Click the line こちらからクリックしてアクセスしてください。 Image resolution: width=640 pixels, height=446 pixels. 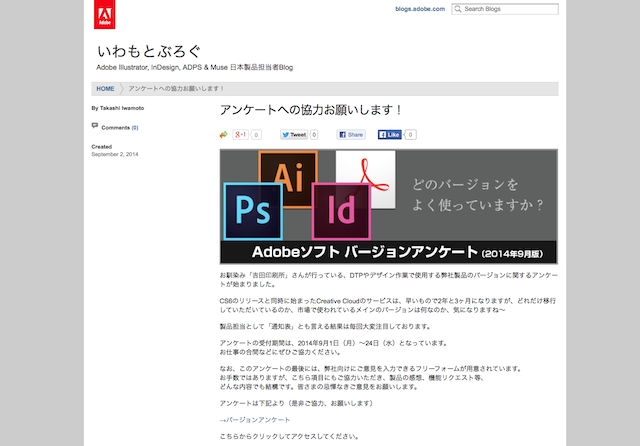click(290, 437)
